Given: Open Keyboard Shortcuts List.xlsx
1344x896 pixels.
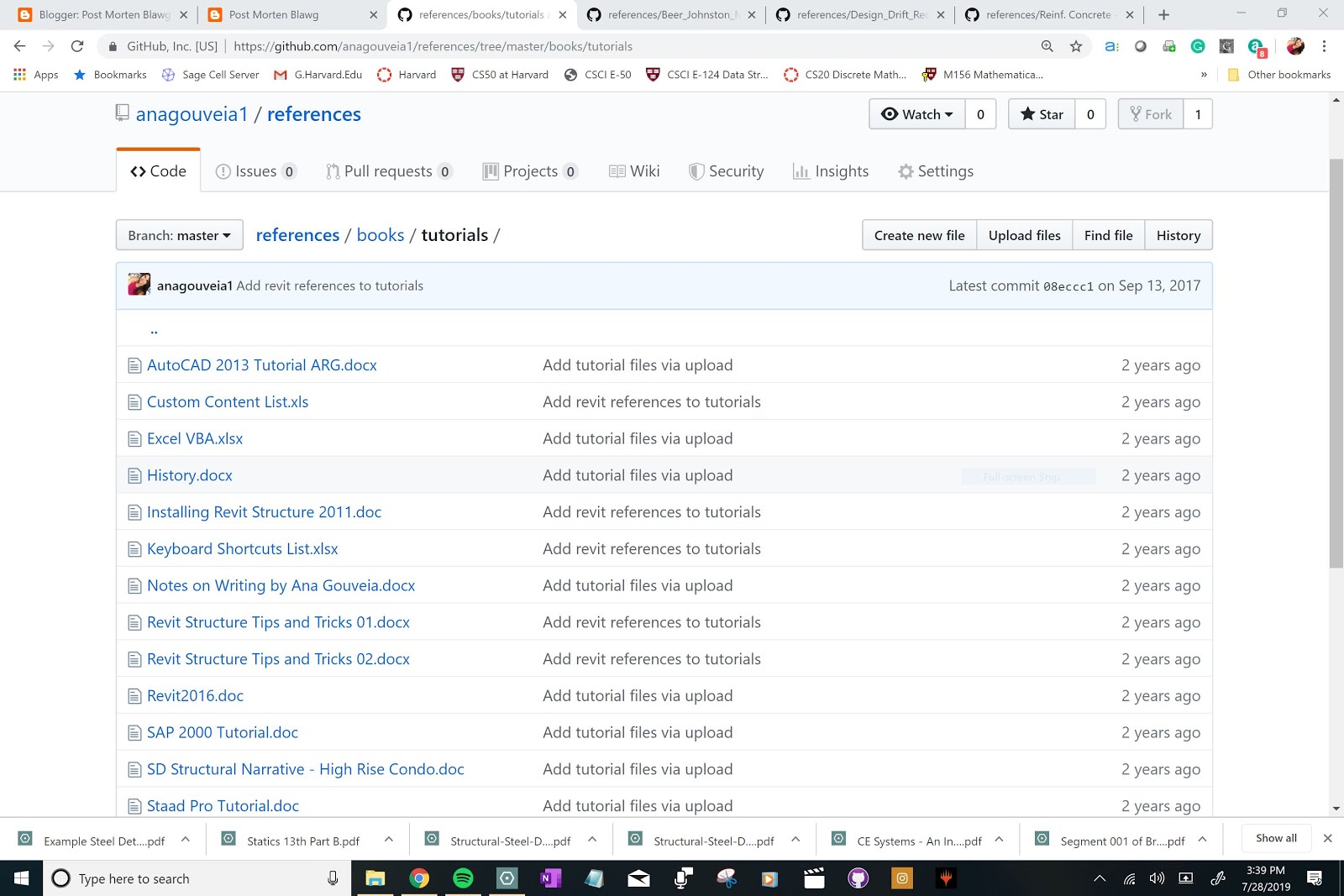Looking at the screenshot, I should point(243,549).
